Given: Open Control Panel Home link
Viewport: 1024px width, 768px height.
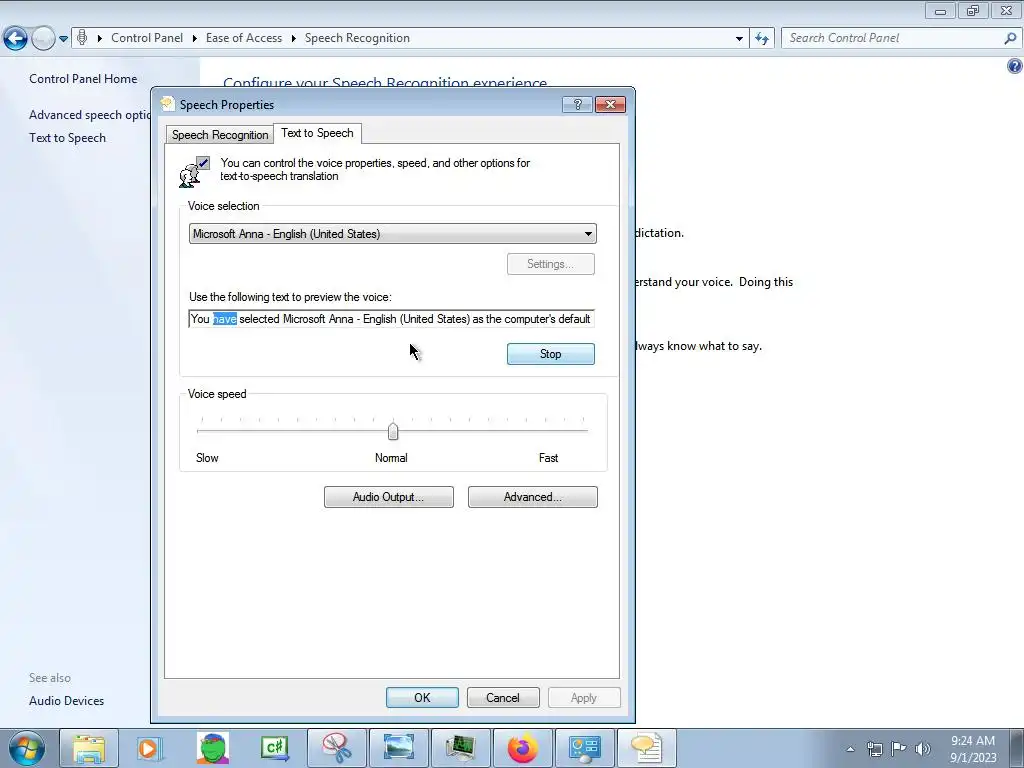Looking at the screenshot, I should click(x=83, y=78).
